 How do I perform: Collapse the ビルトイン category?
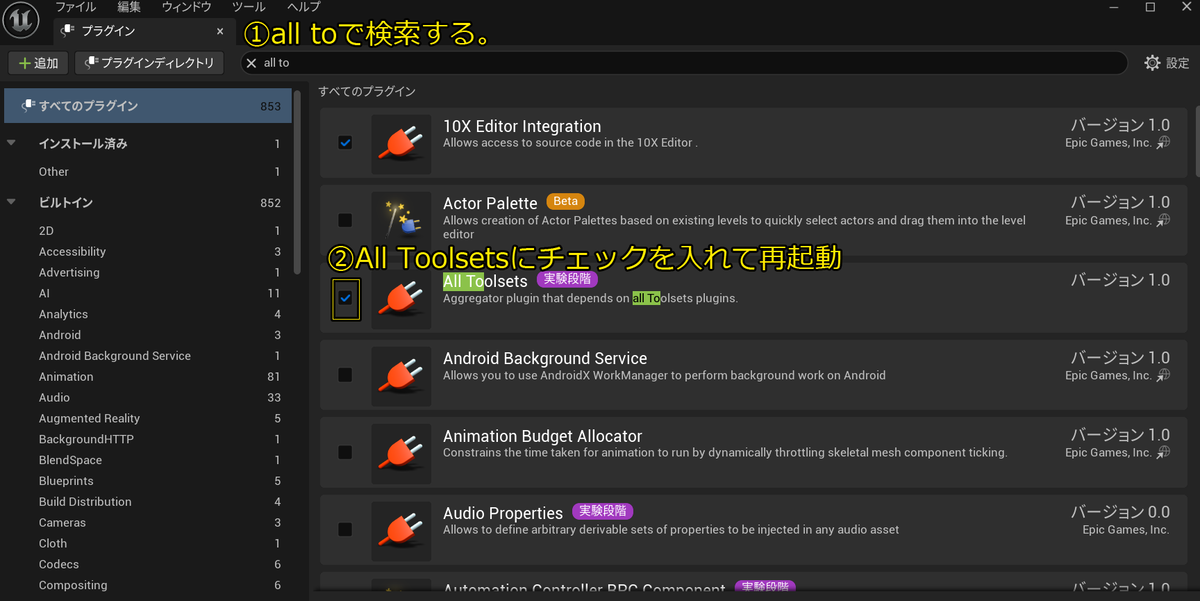(12, 202)
